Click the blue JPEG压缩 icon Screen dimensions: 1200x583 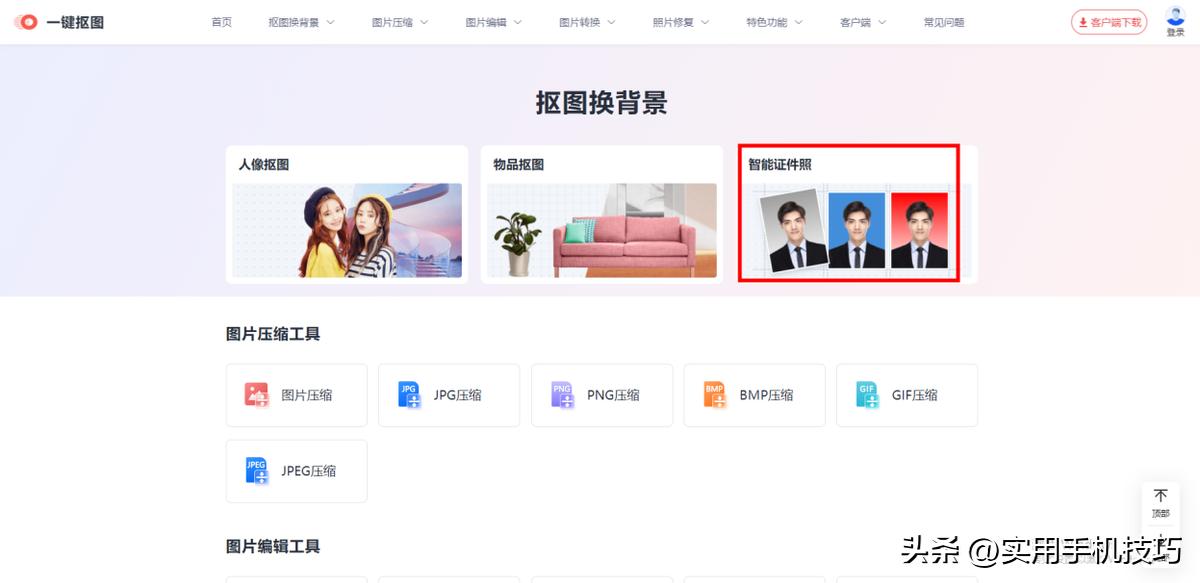tap(256, 471)
